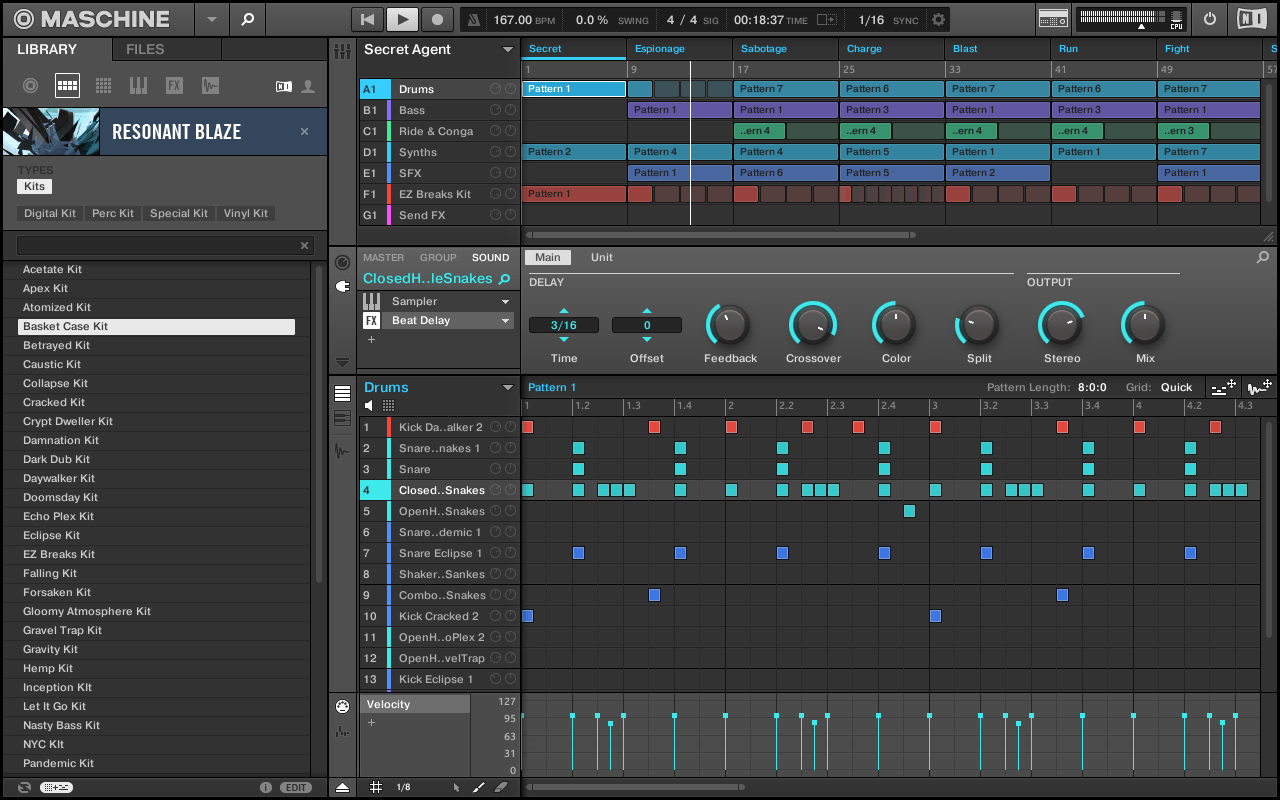
Task: Open the Maschine main menu dropdown arrow
Action: click(x=211, y=19)
